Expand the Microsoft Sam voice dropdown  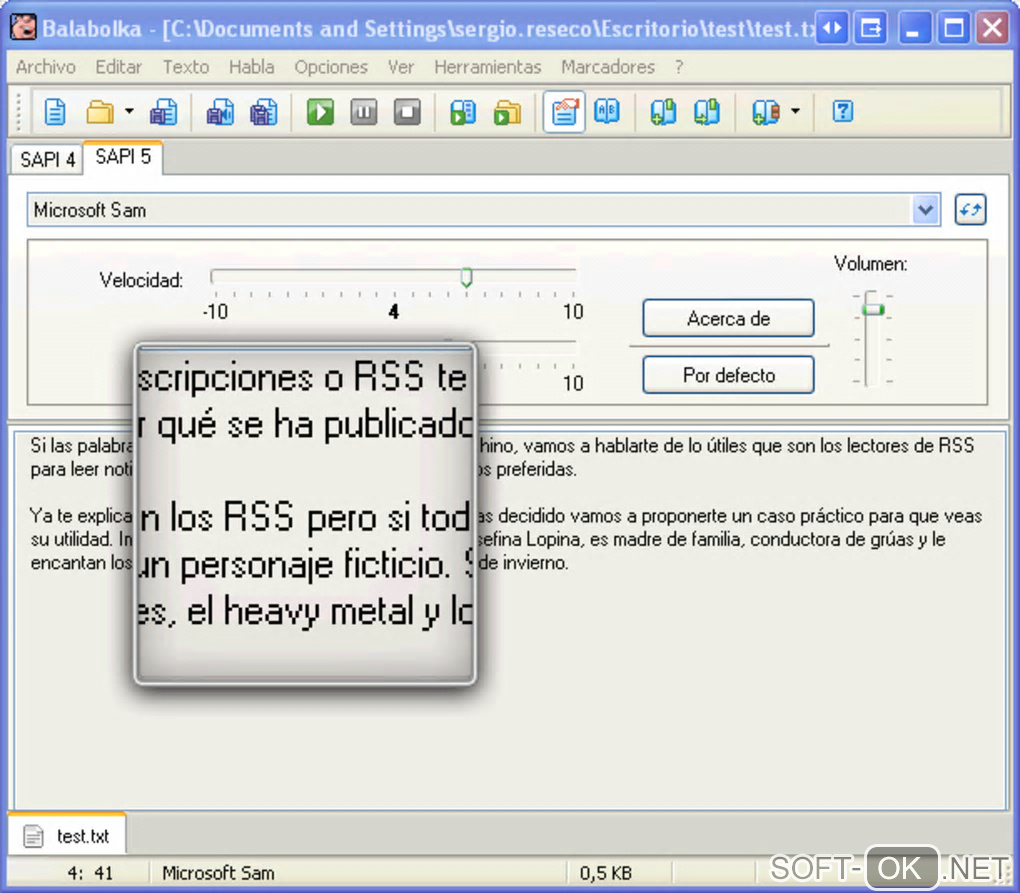coord(925,210)
